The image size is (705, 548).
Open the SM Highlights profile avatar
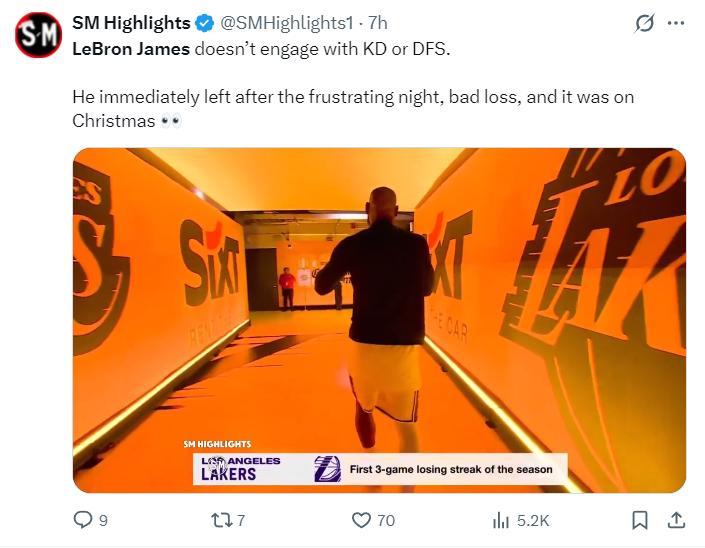(x=38, y=35)
